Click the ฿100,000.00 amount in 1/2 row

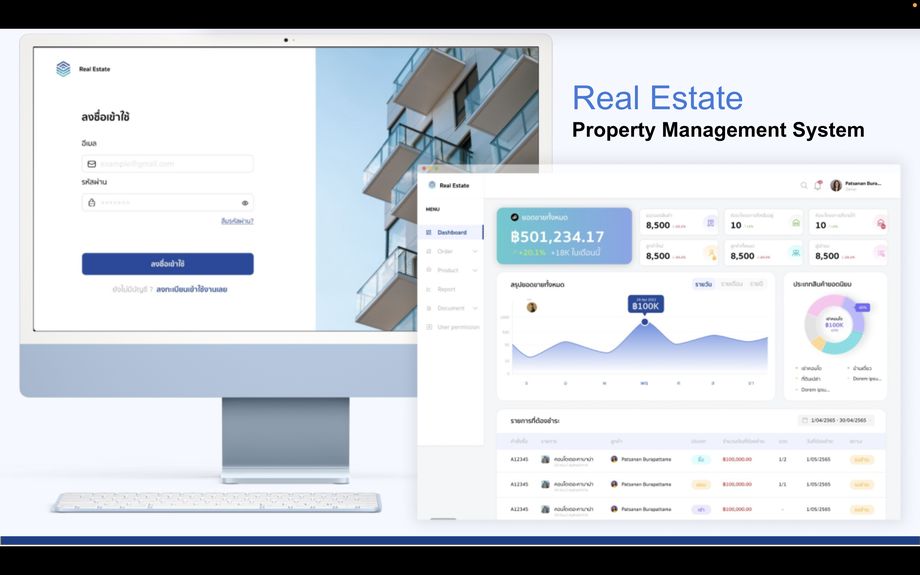pyautogui.click(x=737, y=459)
